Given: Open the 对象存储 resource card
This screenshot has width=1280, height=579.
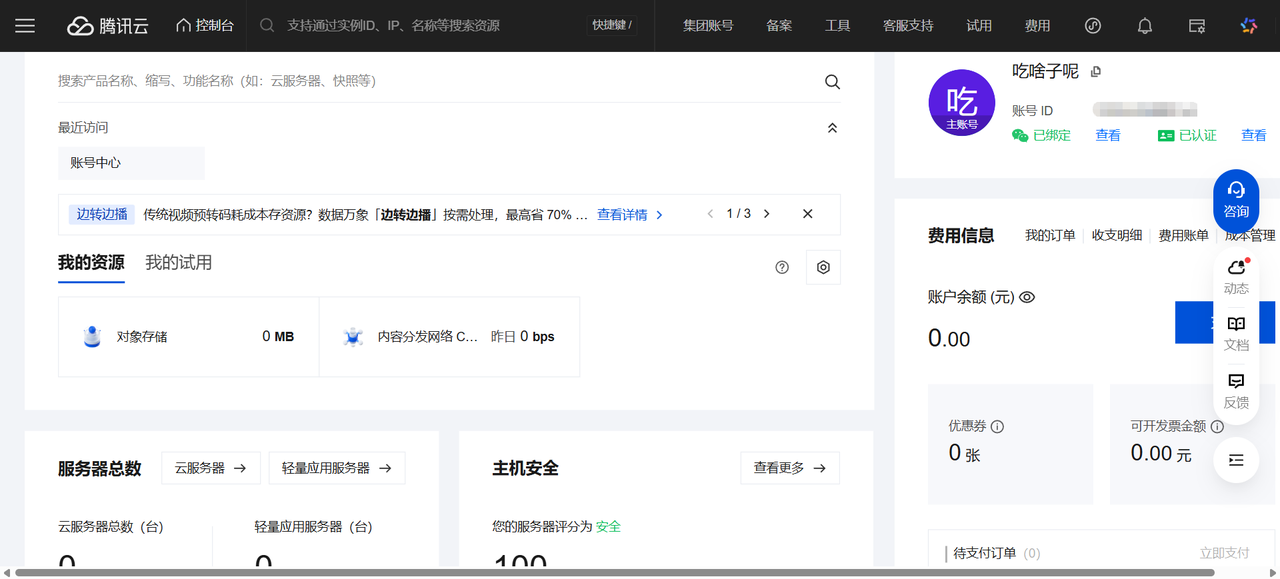Looking at the screenshot, I should tap(189, 337).
